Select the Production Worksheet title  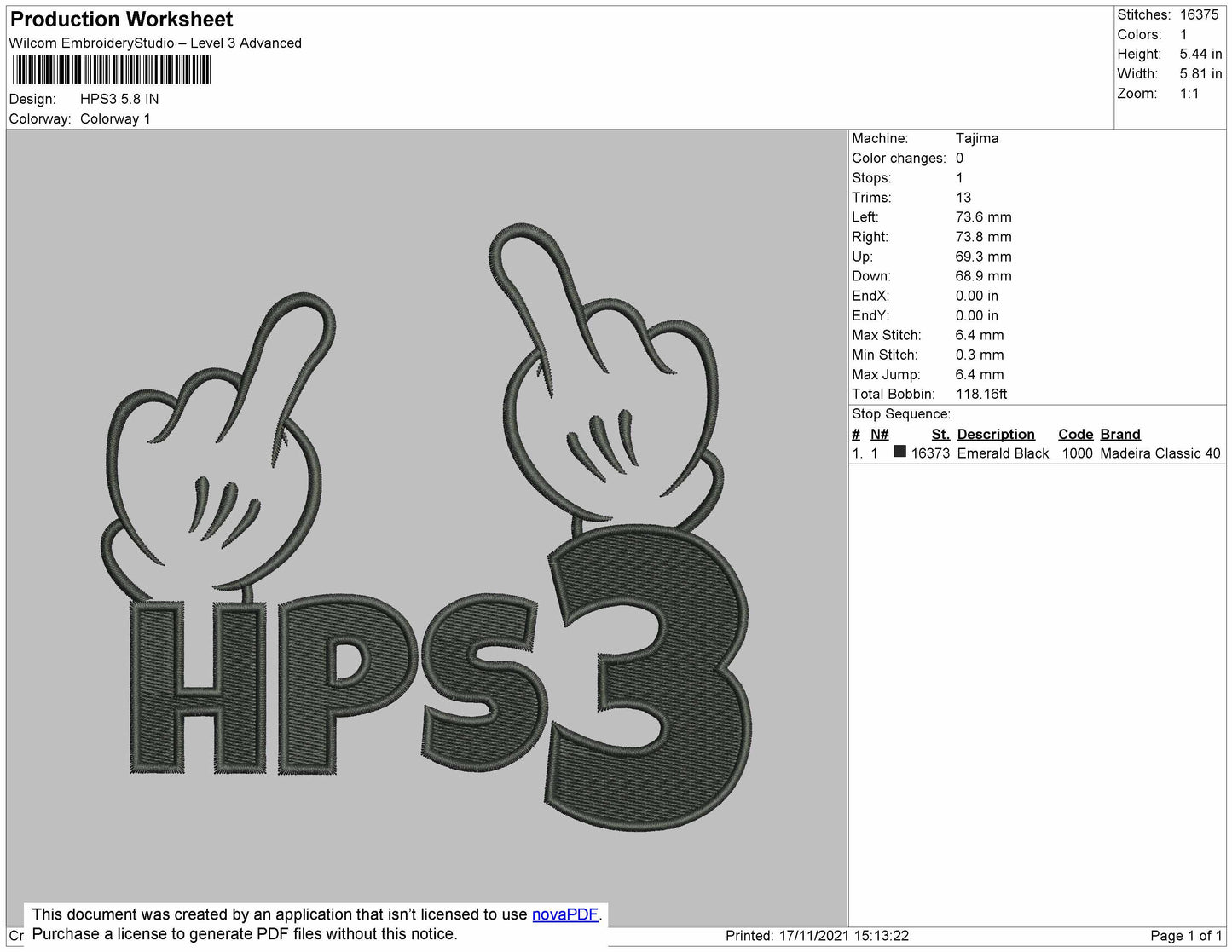coord(121,19)
